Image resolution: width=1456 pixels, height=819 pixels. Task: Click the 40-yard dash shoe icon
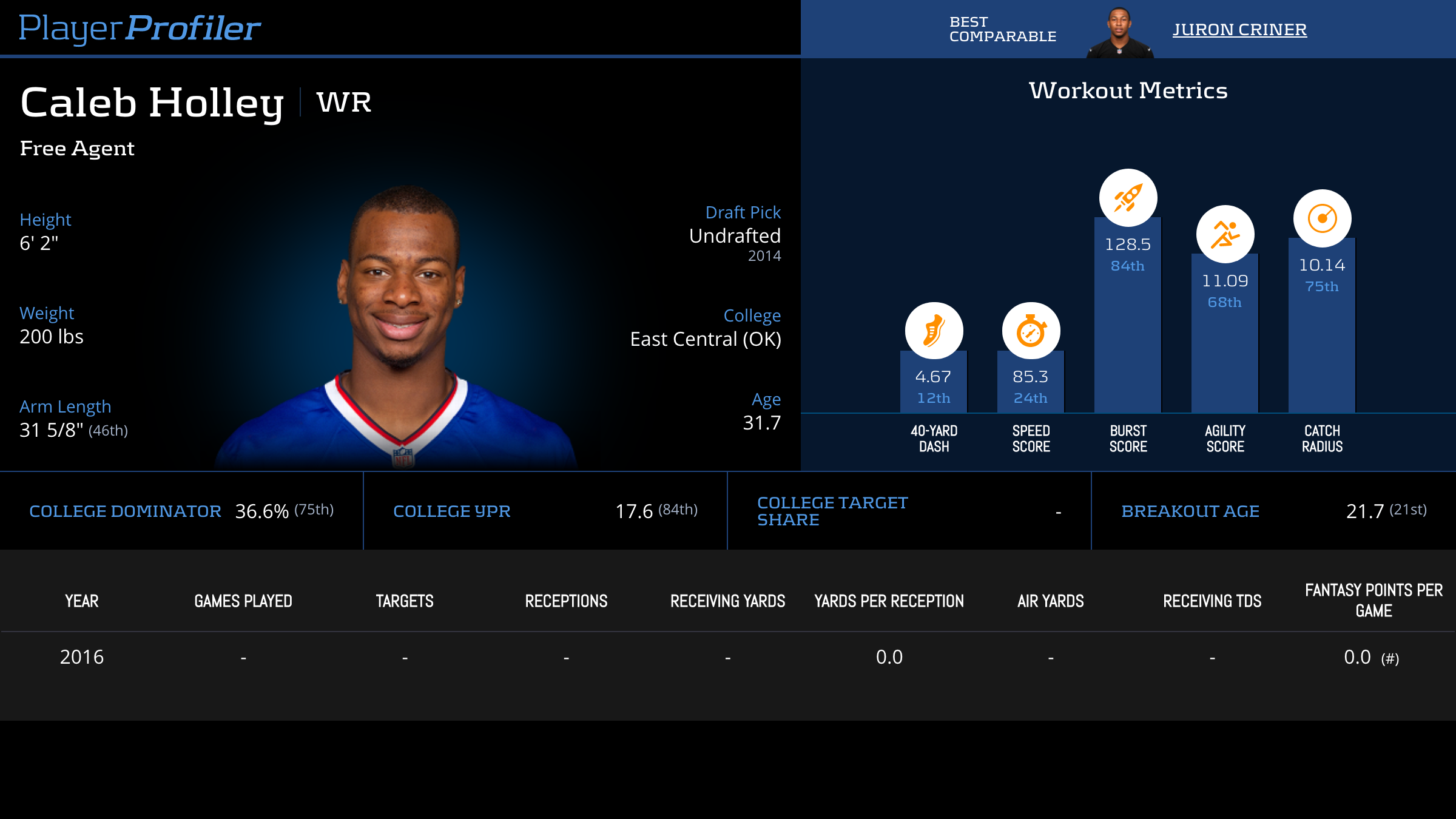[x=934, y=331]
